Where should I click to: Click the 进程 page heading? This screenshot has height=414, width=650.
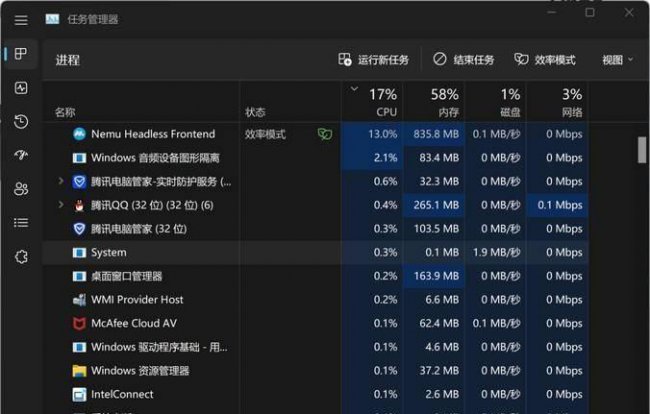68,61
